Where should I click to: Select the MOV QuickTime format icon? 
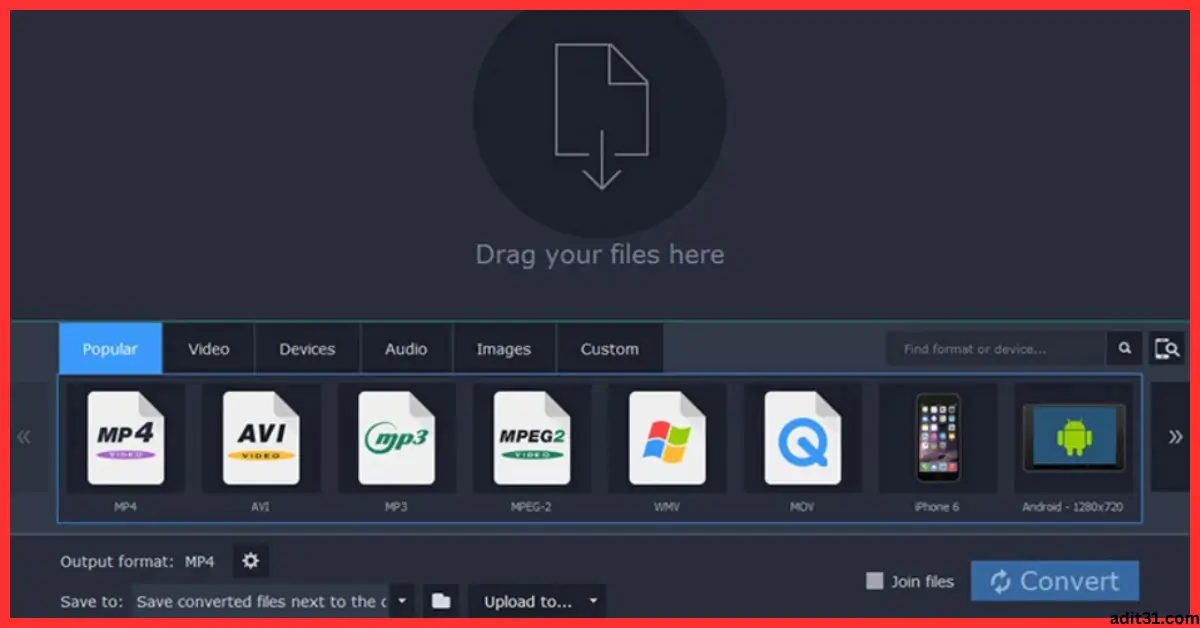click(802, 438)
